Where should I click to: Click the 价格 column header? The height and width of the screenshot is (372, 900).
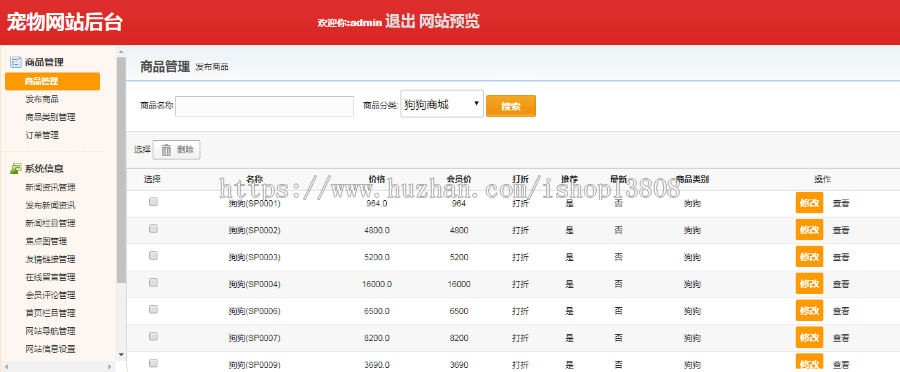[377, 179]
